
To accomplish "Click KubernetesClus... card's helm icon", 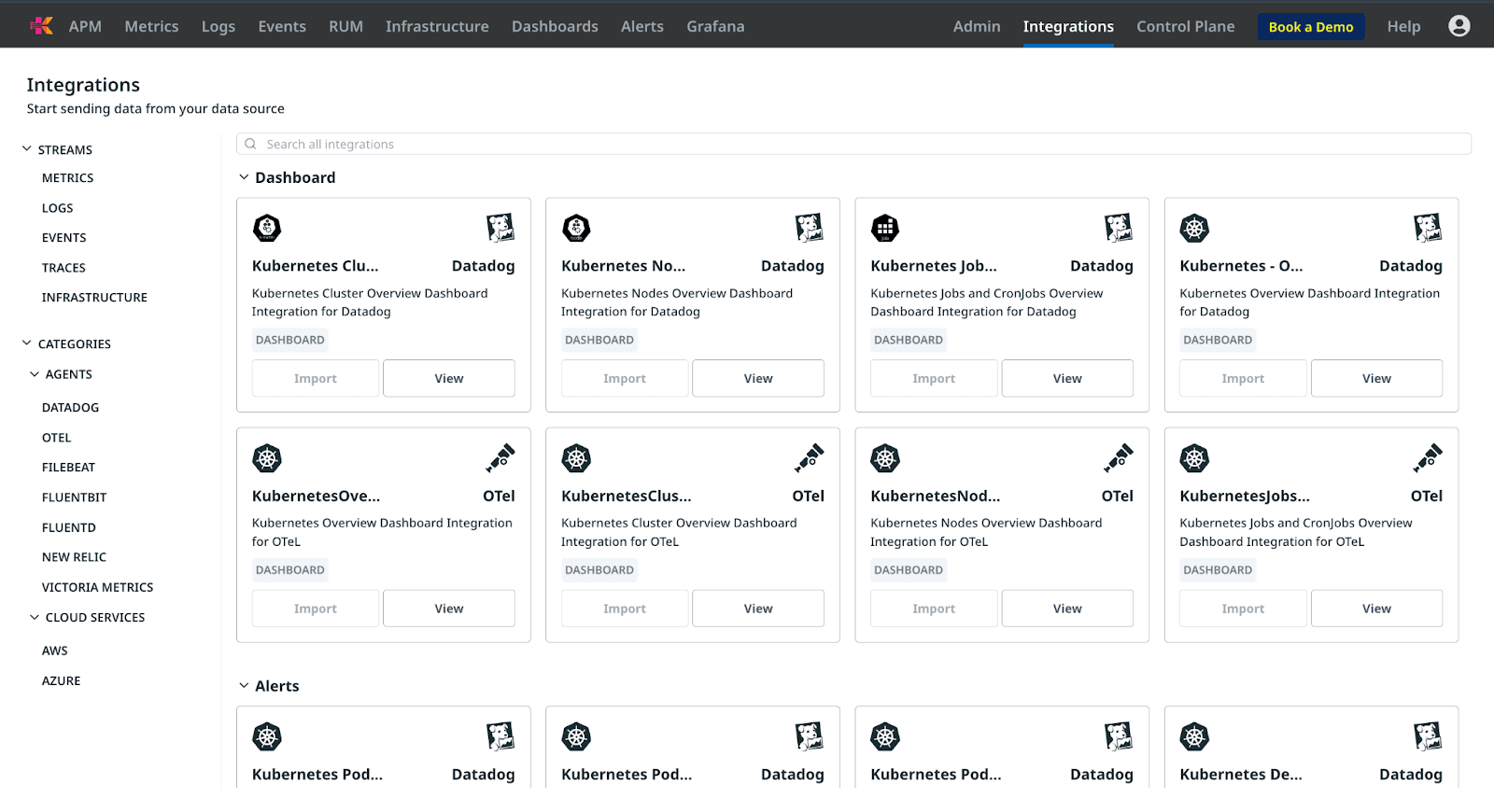I will tap(576, 458).
